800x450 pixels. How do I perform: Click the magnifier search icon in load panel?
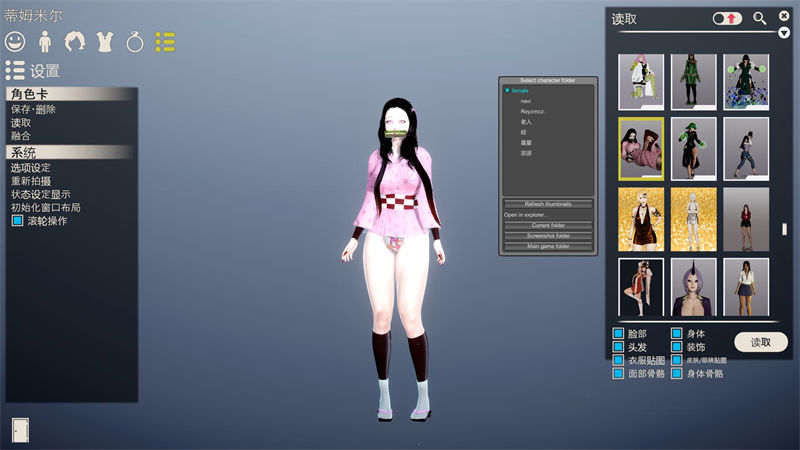760,18
